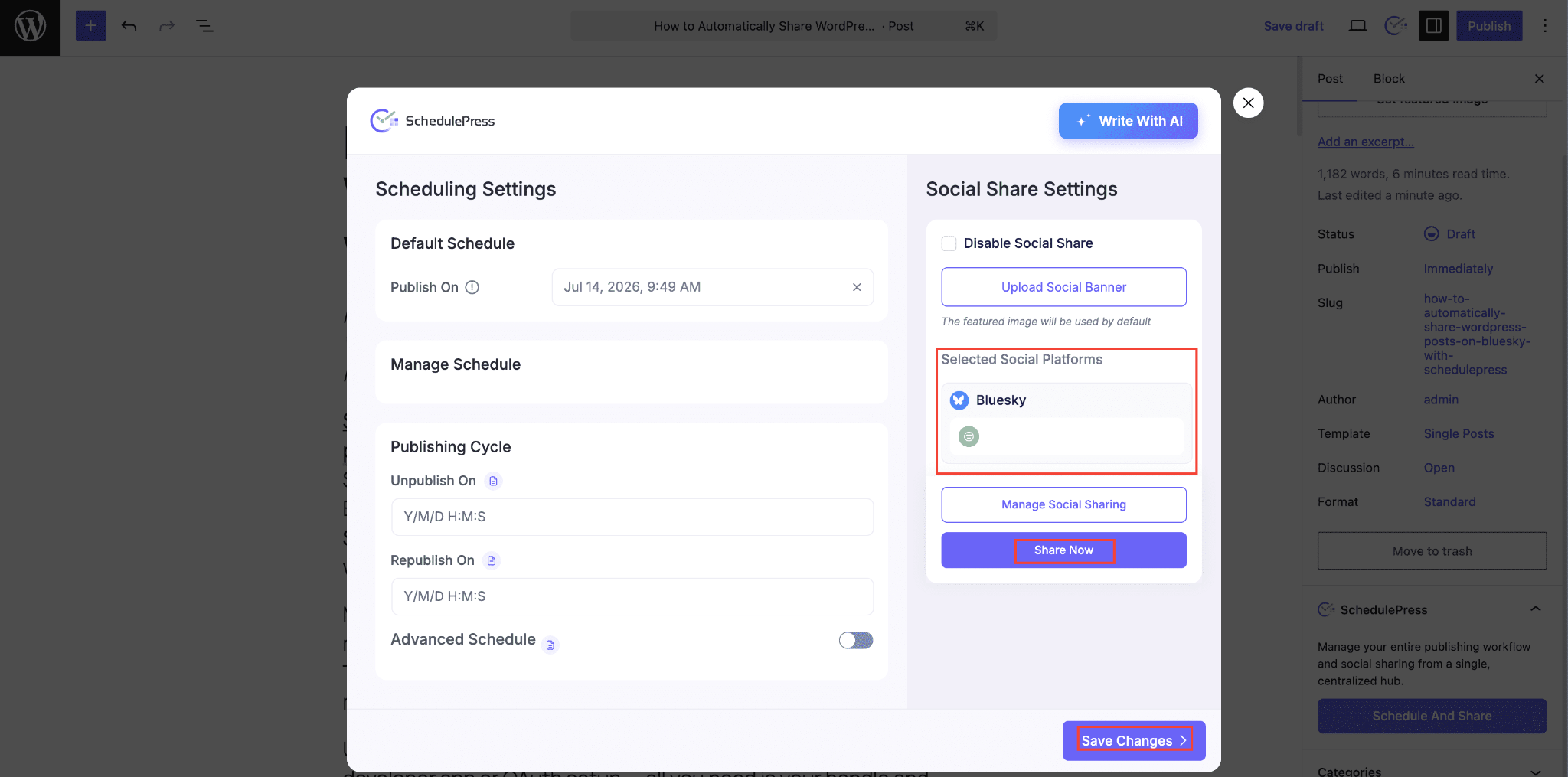Click the Open discussion link
The height and width of the screenshot is (777, 1568).
(x=1439, y=468)
